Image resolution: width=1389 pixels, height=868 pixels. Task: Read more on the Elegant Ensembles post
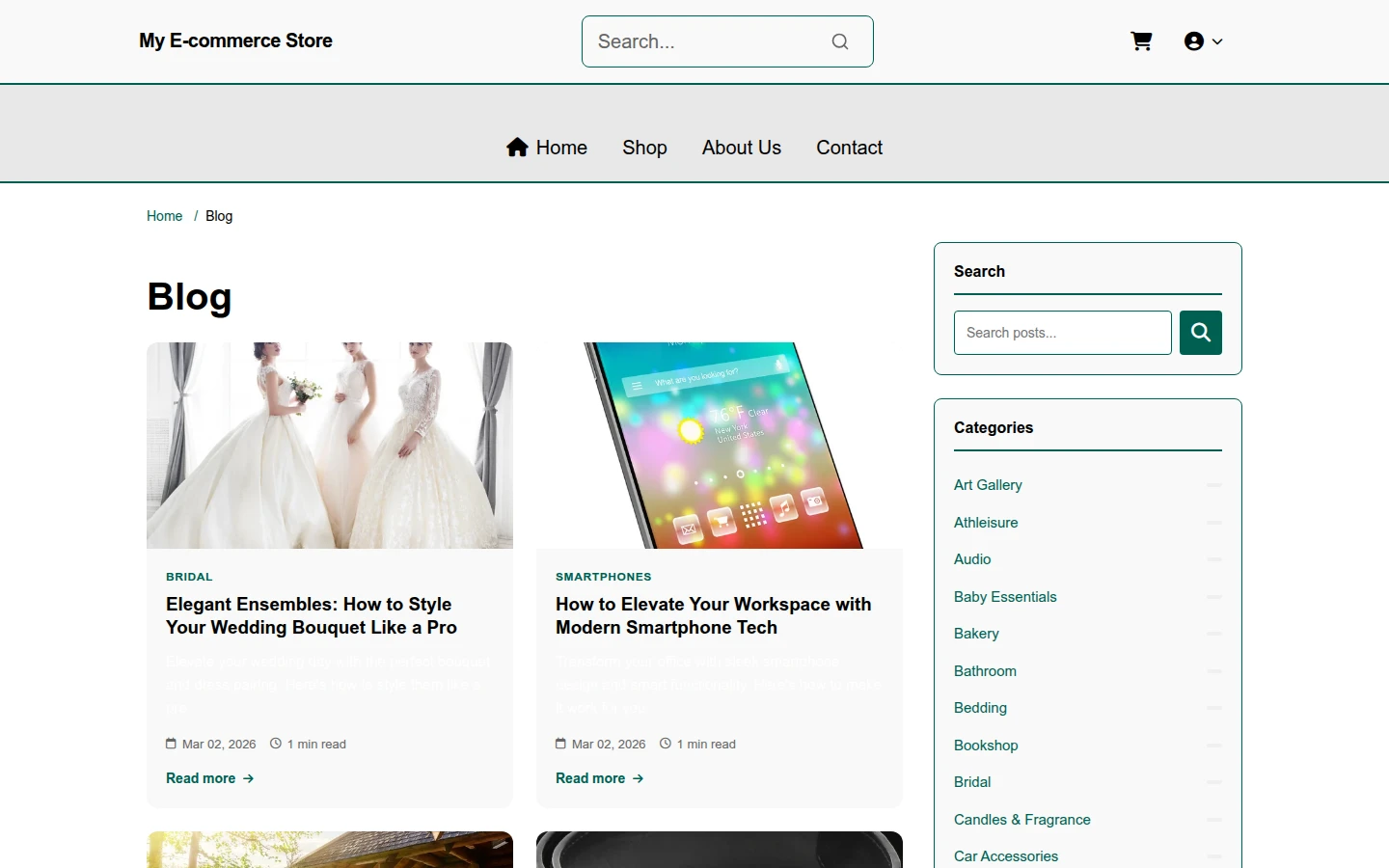point(210,778)
